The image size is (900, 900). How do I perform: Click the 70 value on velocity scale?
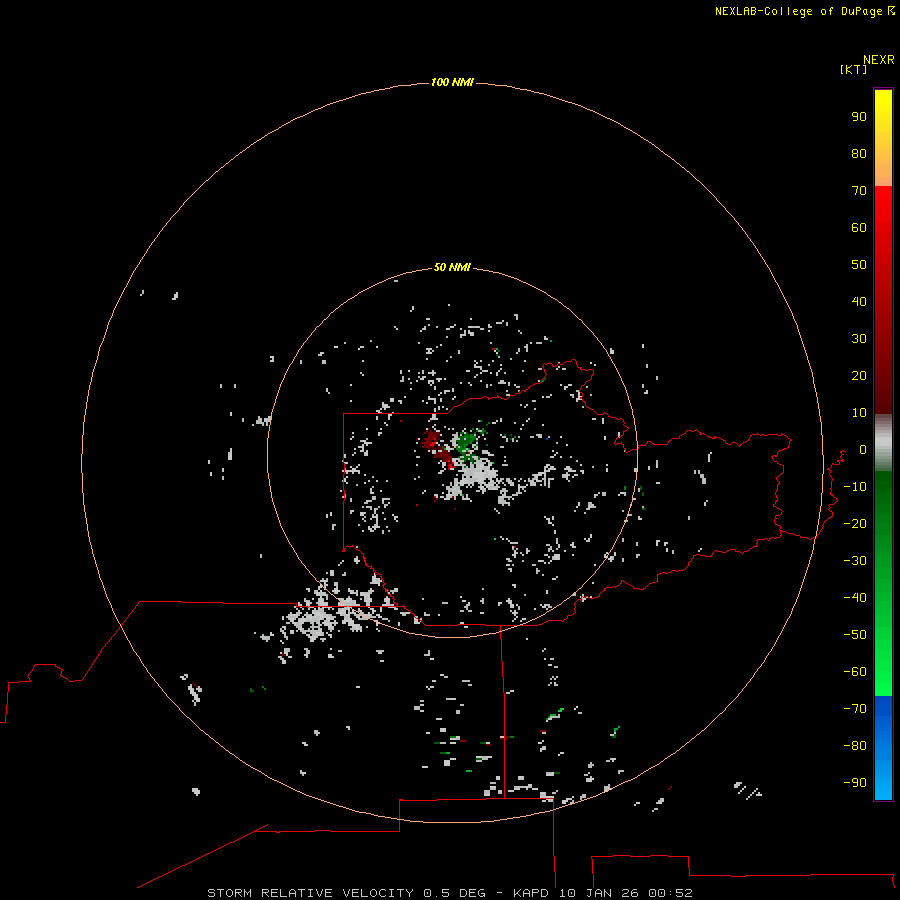tap(859, 191)
